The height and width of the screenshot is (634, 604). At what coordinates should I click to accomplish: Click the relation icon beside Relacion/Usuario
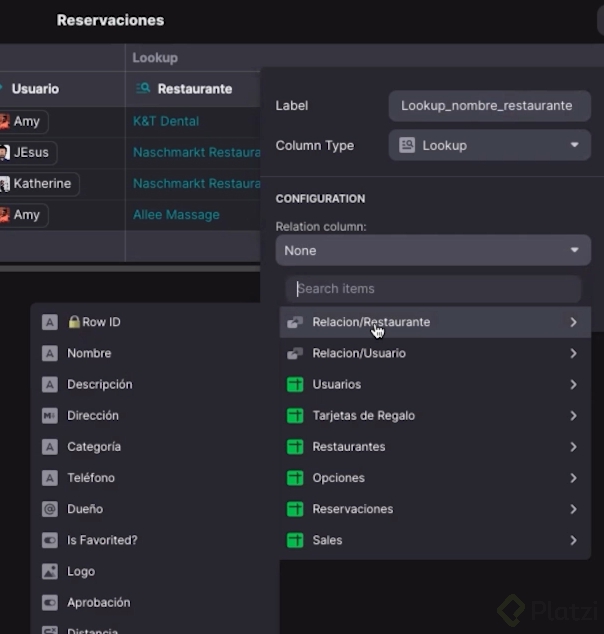coord(295,354)
